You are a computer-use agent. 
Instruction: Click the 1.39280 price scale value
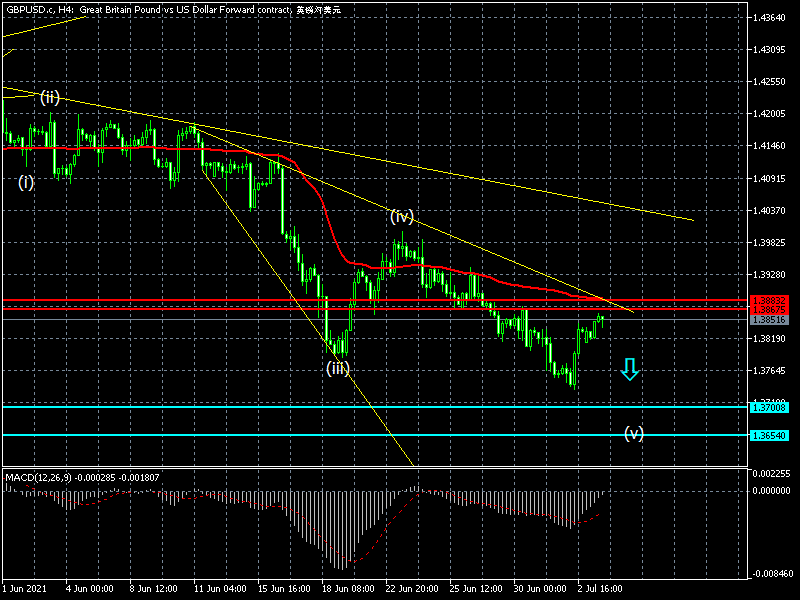(x=769, y=275)
